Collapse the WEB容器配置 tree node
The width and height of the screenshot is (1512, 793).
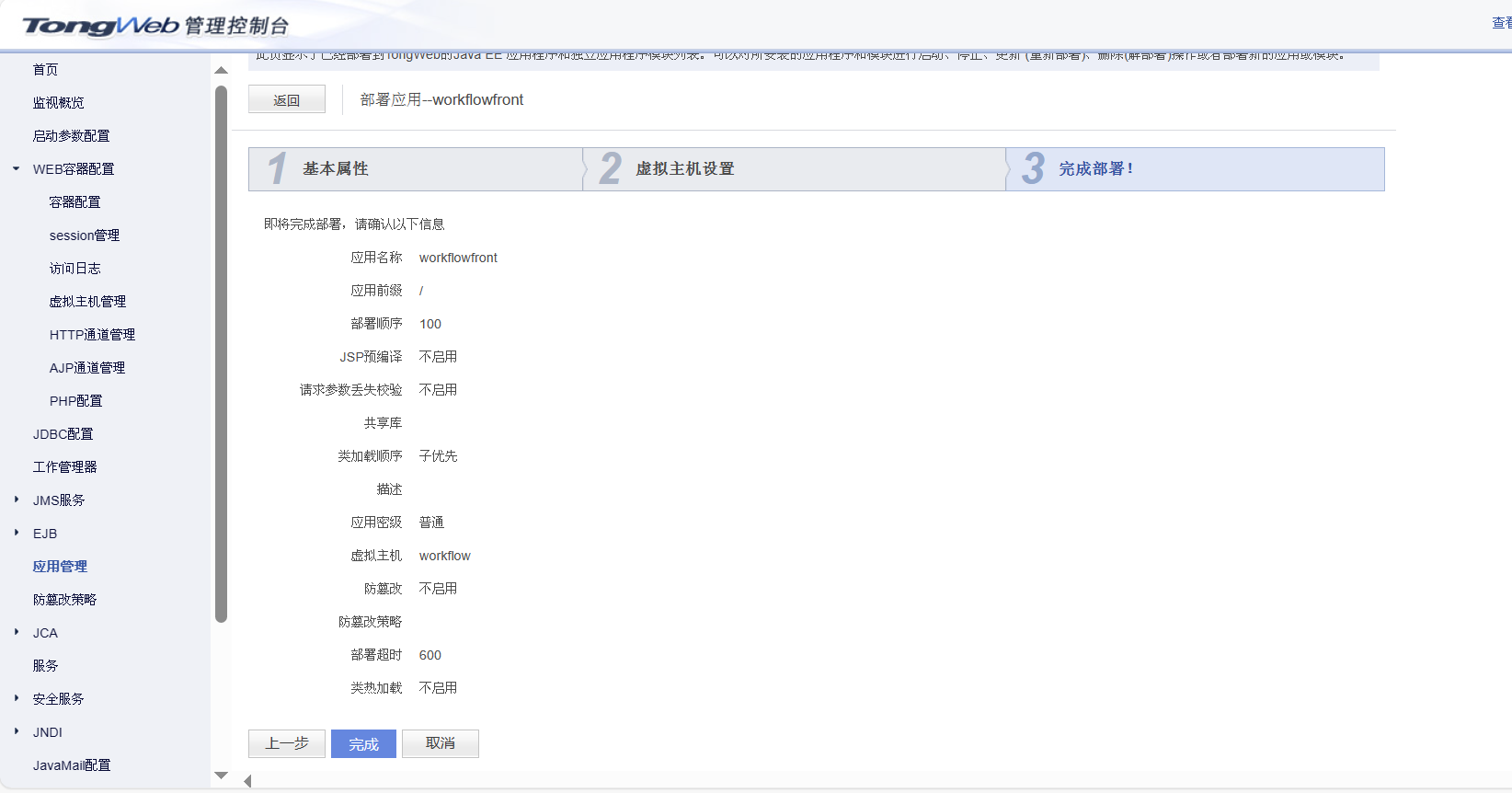click(x=17, y=168)
